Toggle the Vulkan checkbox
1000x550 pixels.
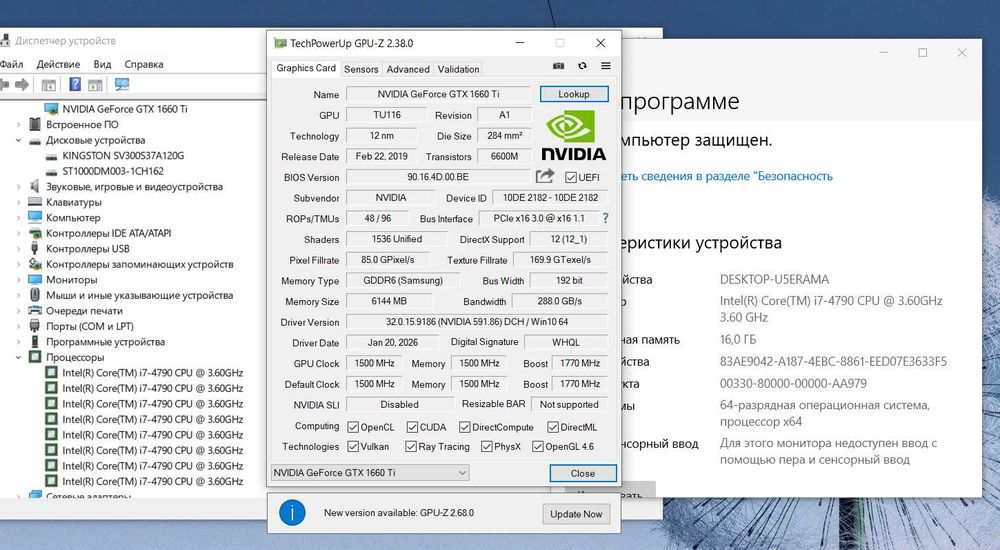353,446
